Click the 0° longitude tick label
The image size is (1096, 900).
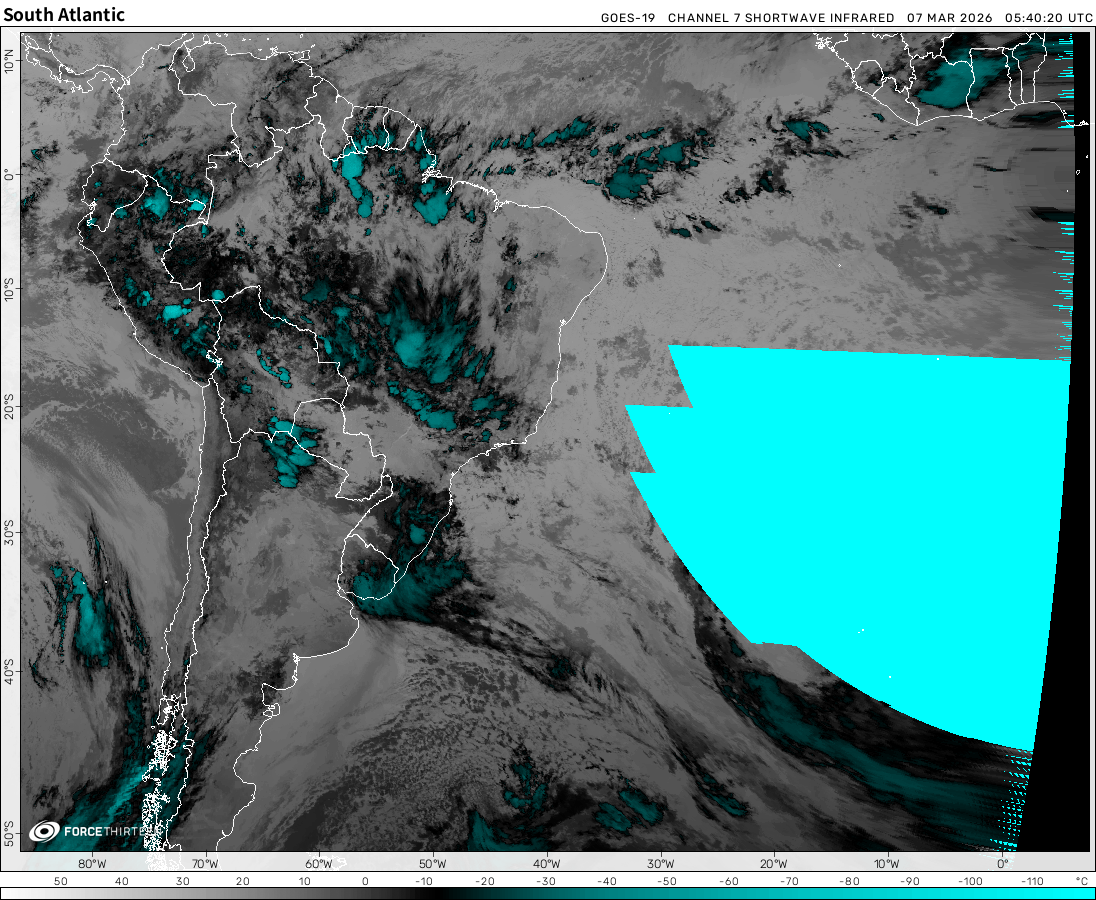click(1002, 864)
